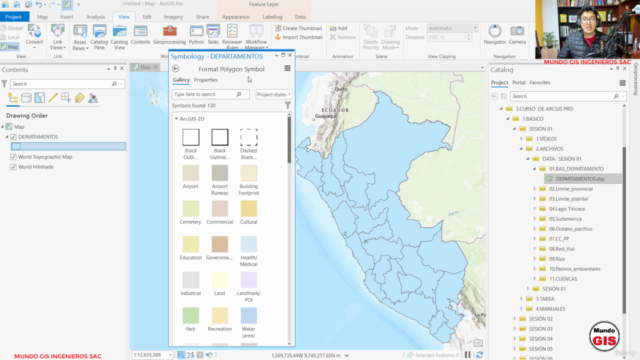This screenshot has width=640, height=360.
Task: Select List By Drawing Order icon
Action: tap(13, 98)
